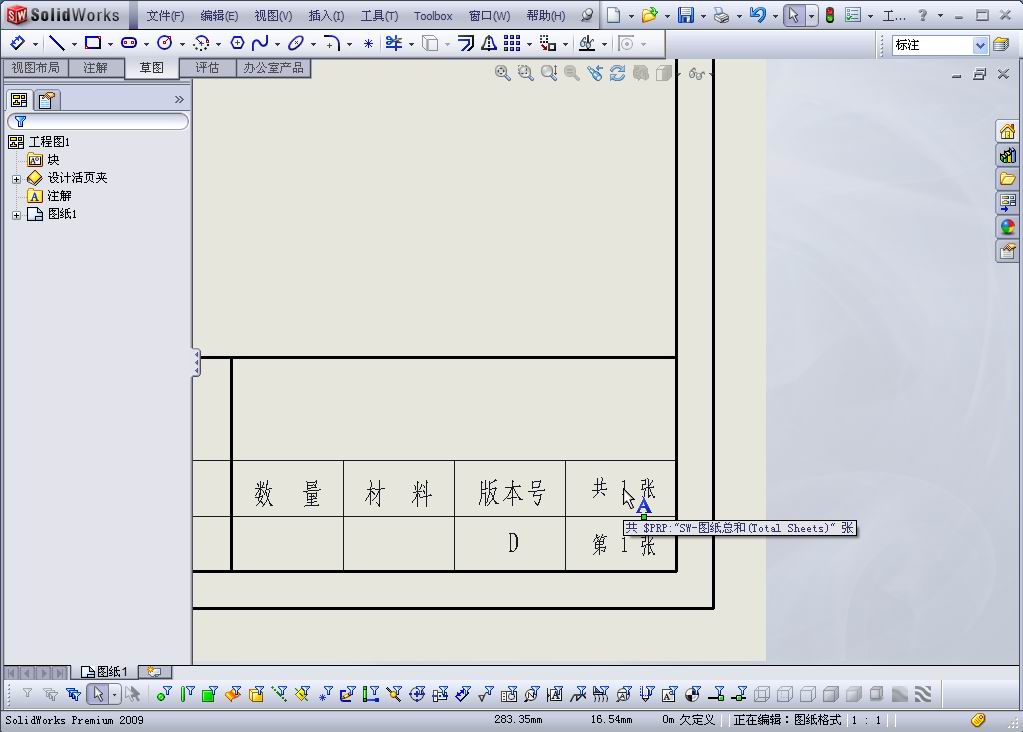Open the Rectangle tool dropdown arrow
The image size is (1023, 732).
click(x=110, y=44)
